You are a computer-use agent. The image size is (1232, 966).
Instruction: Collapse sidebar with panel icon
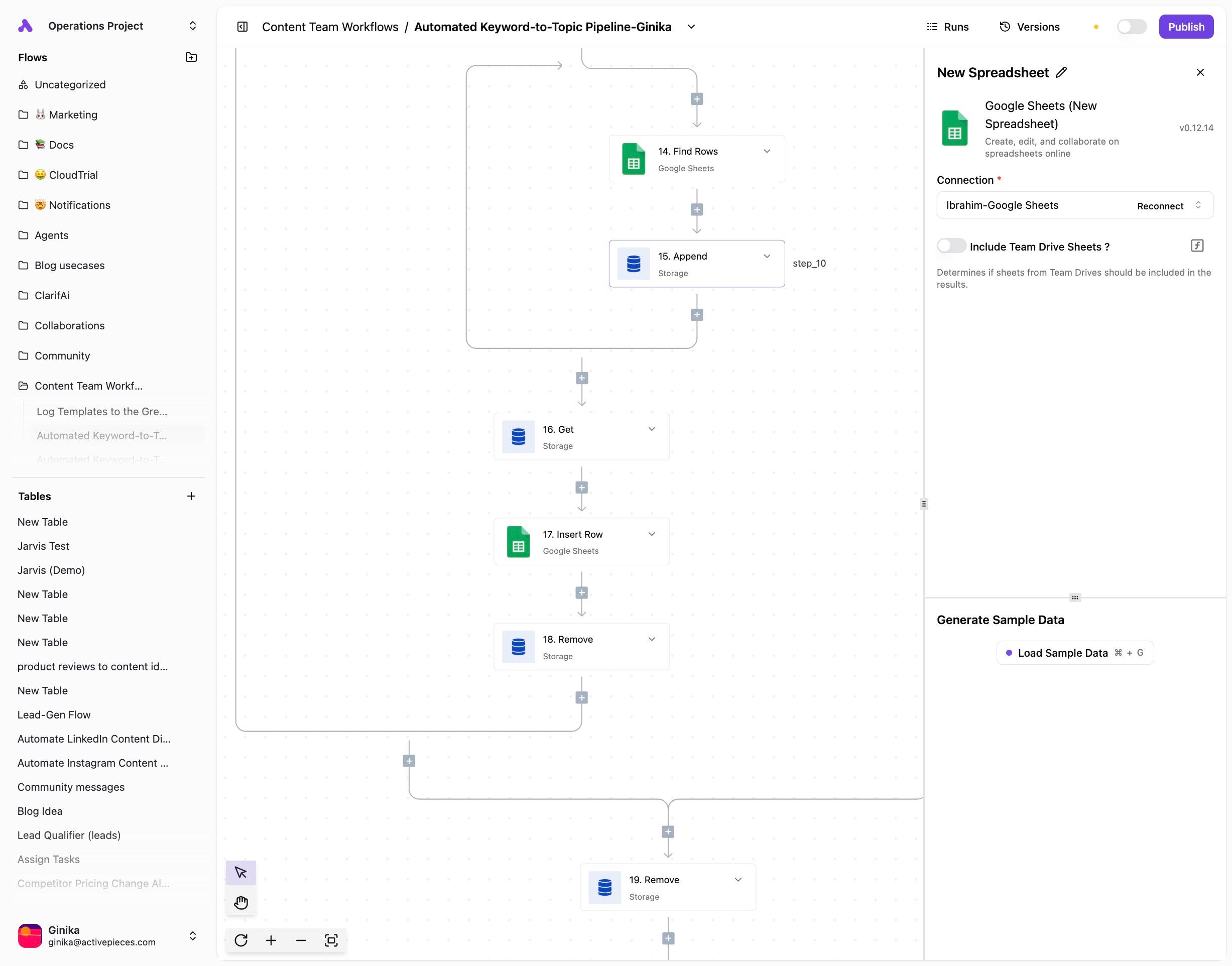pos(242,27)
